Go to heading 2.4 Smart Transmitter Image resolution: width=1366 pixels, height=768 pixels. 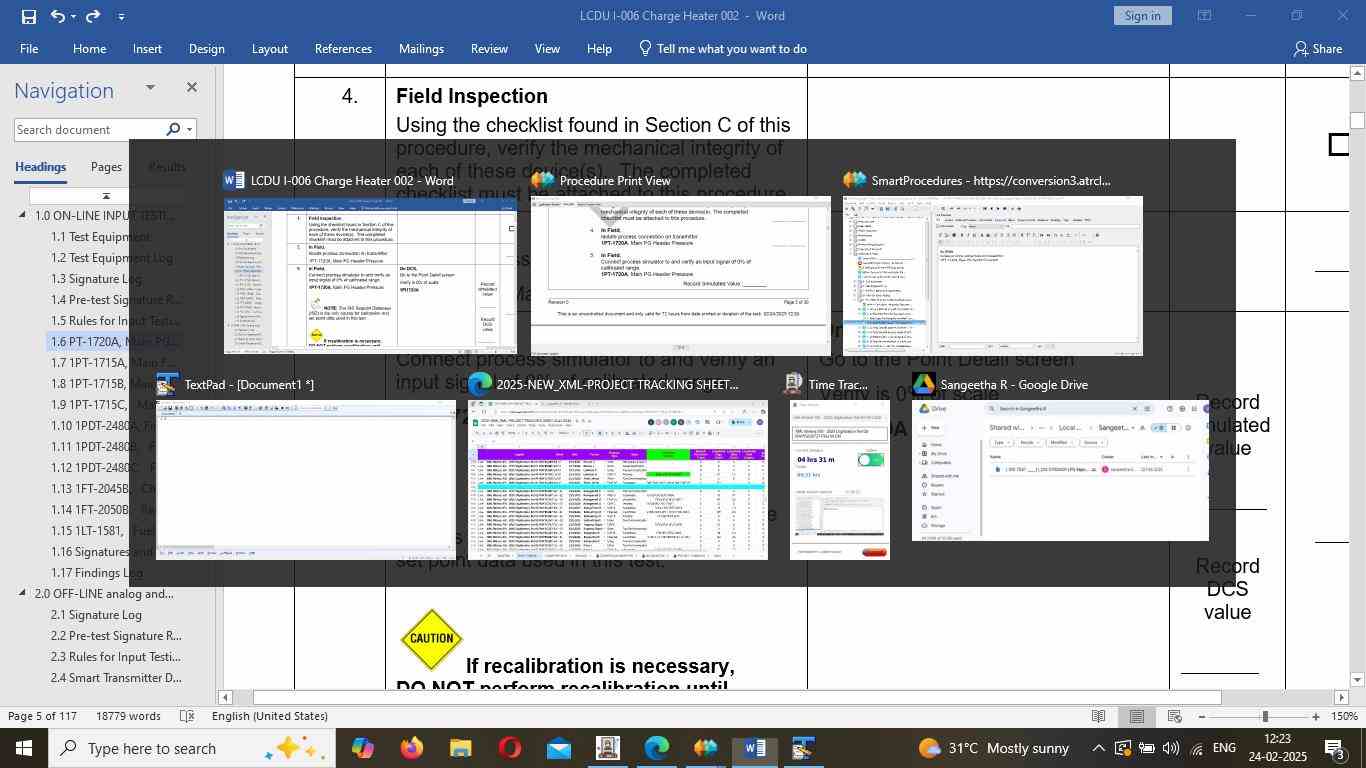pyautogui.click(x=116, y=678)
